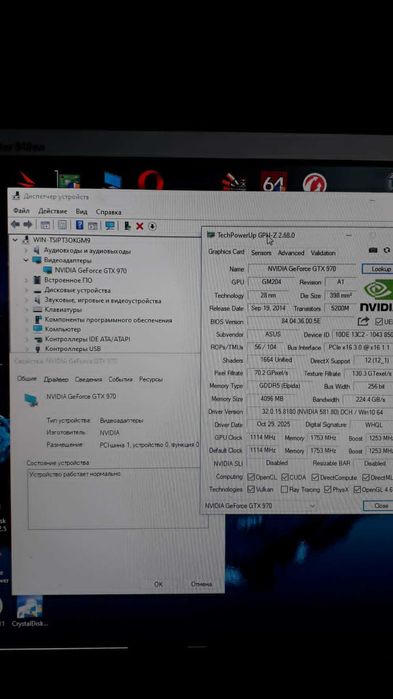Open the GPU selection dropdown in GPU-Z
This screenshot has width=393, height=699.
tap(313, 506)
